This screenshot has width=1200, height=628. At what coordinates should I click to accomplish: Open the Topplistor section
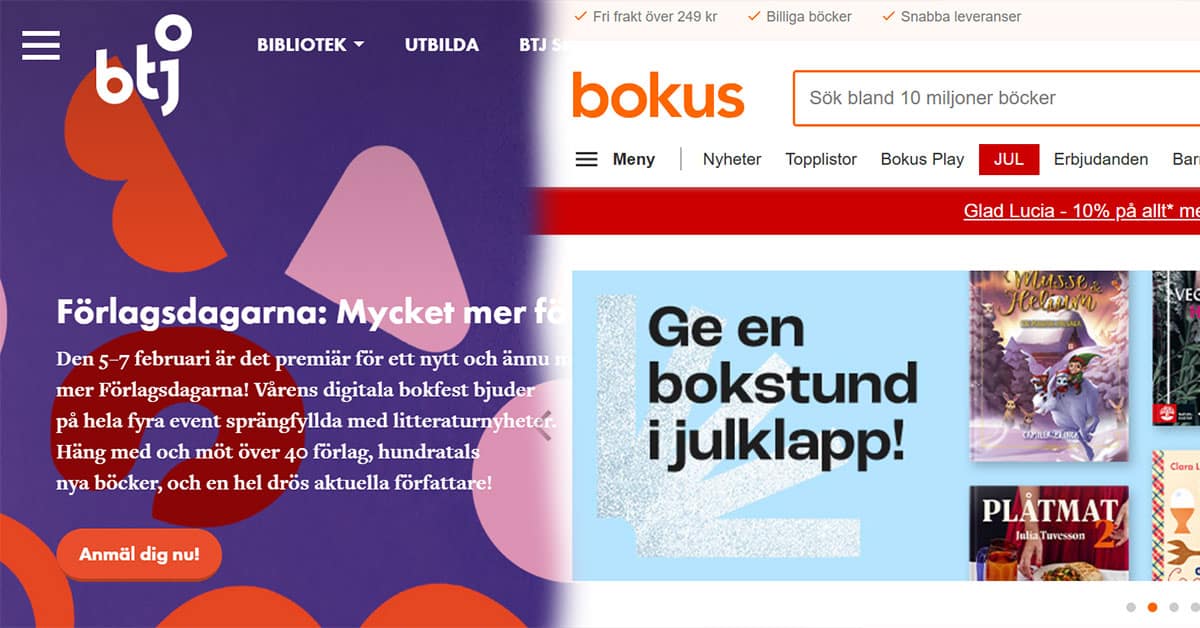821,159
